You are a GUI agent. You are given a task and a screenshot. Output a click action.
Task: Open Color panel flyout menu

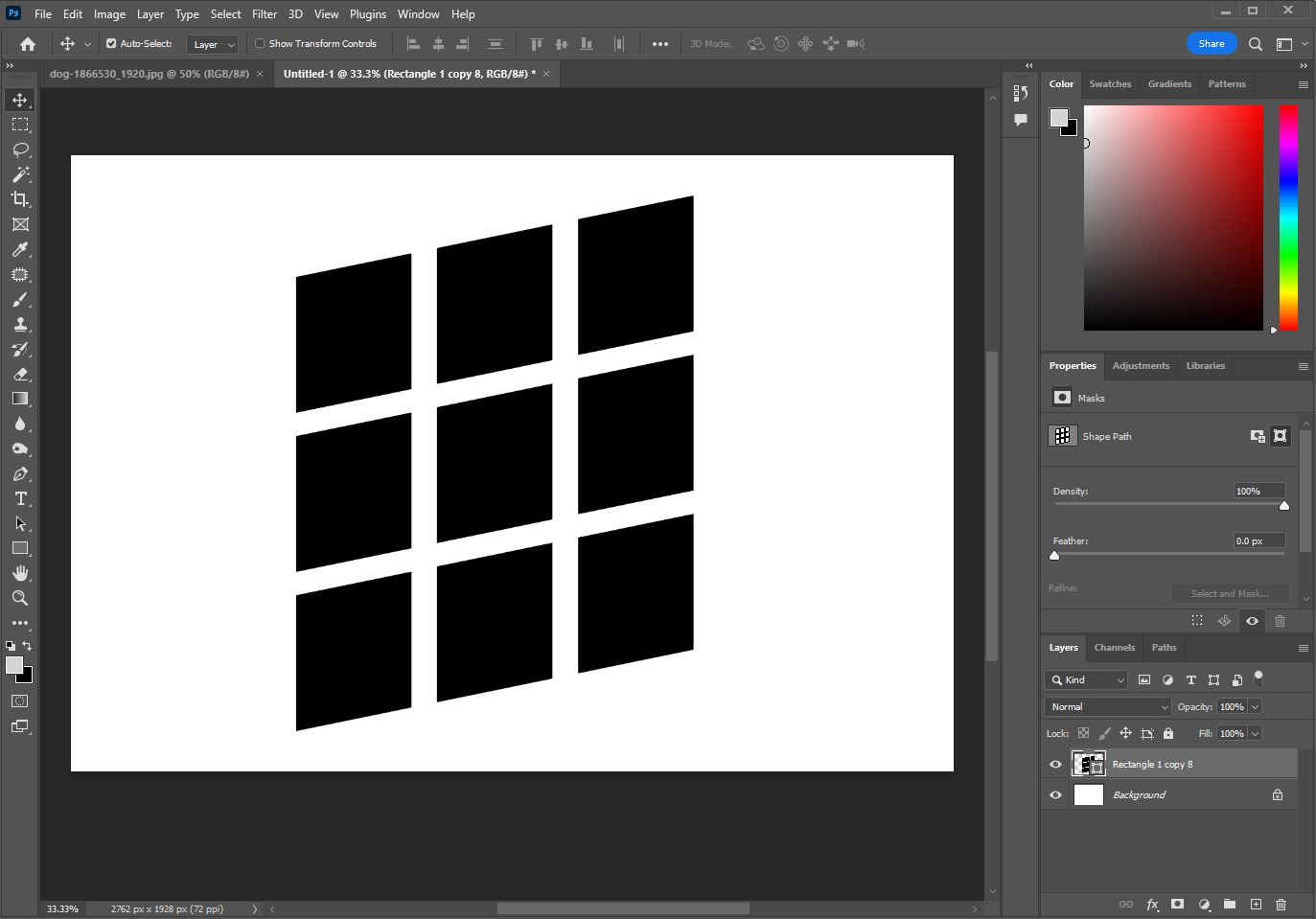point(1304,85)
